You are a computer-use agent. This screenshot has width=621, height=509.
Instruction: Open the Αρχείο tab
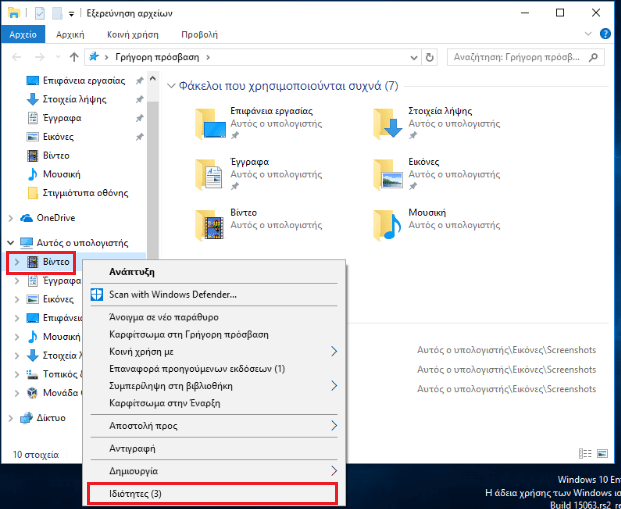tap(23, 34)
